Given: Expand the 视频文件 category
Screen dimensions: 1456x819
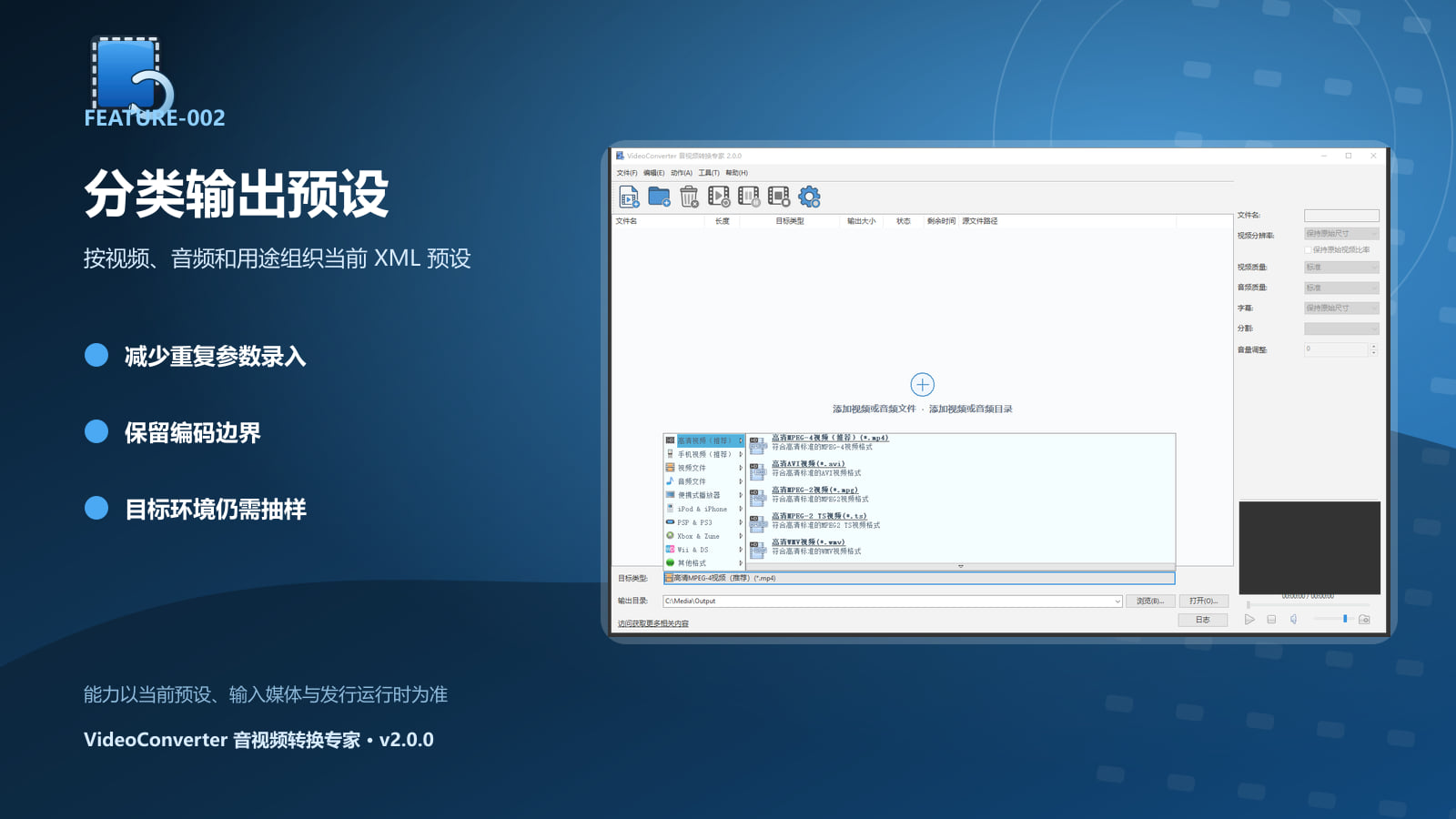Looking at the screenshot, I should (x=704, y=468).
